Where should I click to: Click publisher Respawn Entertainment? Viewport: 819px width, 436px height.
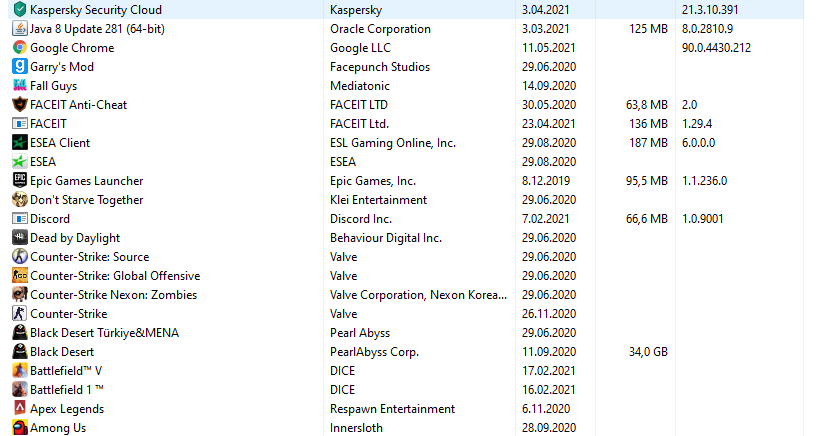tap(392, 409)
